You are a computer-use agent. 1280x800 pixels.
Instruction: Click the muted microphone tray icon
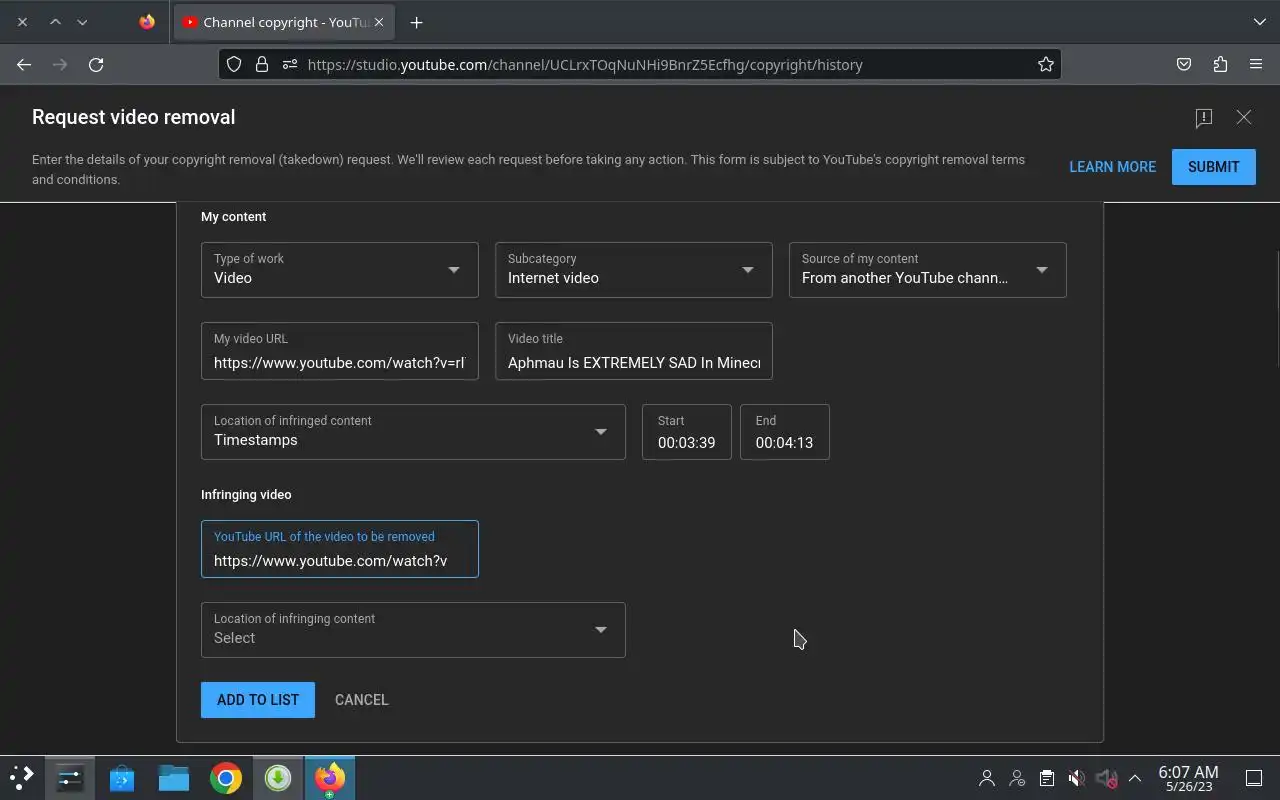pyautogui.click(x=1106, y=778)
